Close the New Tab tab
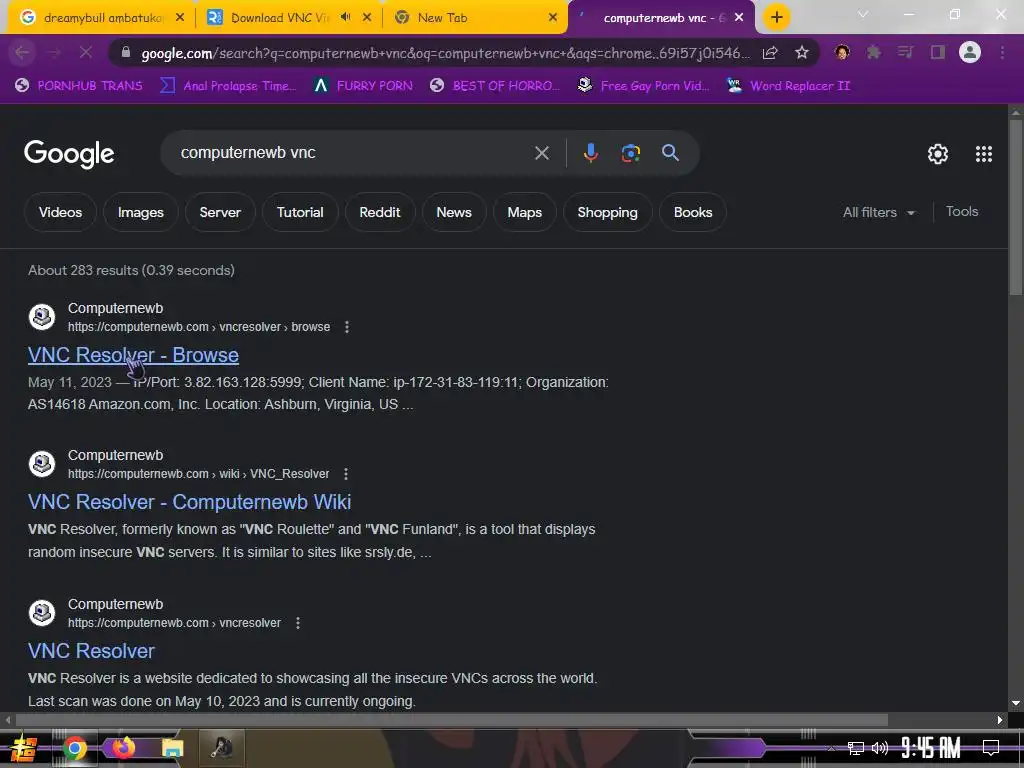1024x768 pixels. point(552,18)
